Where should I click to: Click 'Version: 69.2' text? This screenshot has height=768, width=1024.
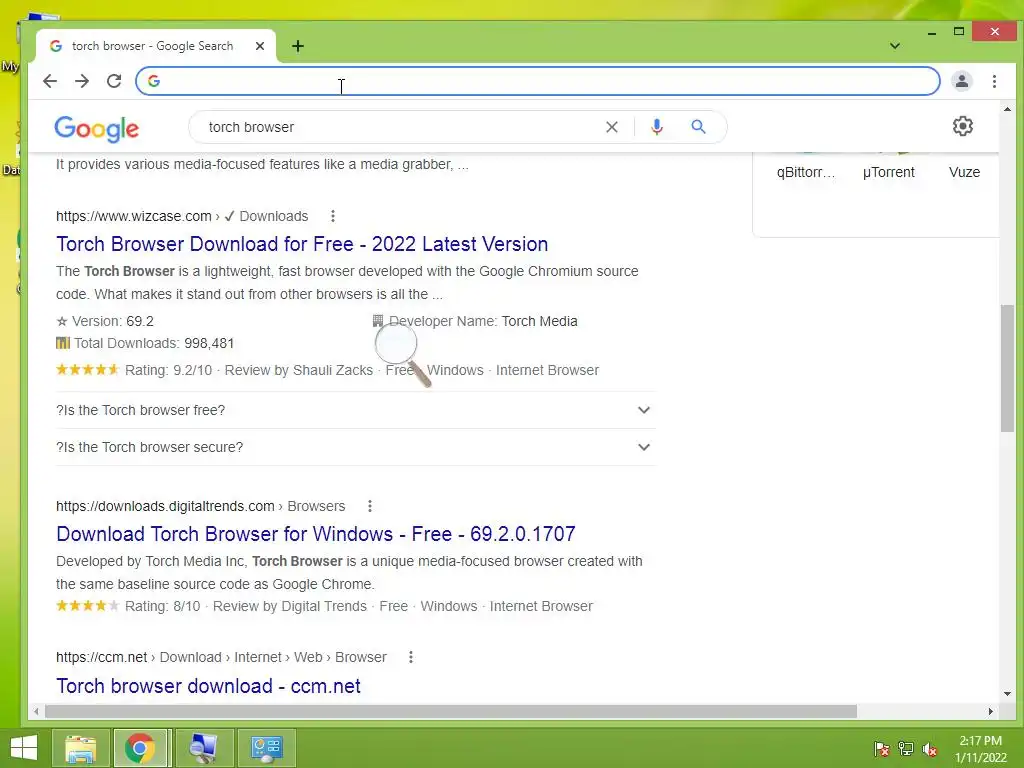pos(105,321)
